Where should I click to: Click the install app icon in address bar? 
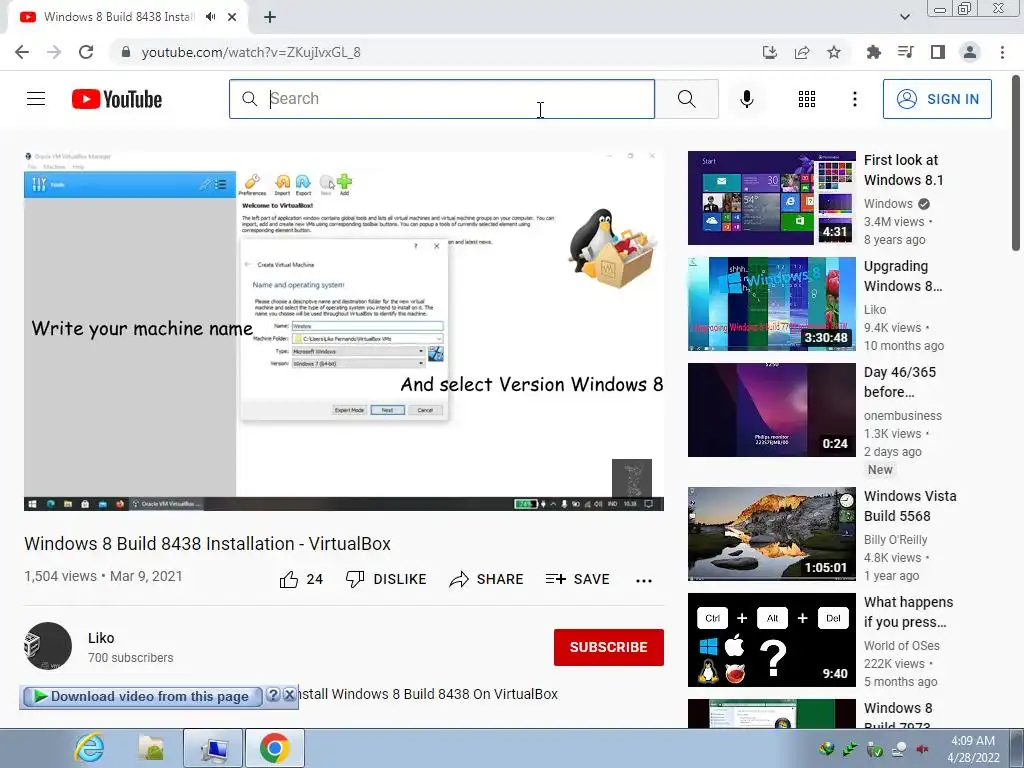[770, 52]
